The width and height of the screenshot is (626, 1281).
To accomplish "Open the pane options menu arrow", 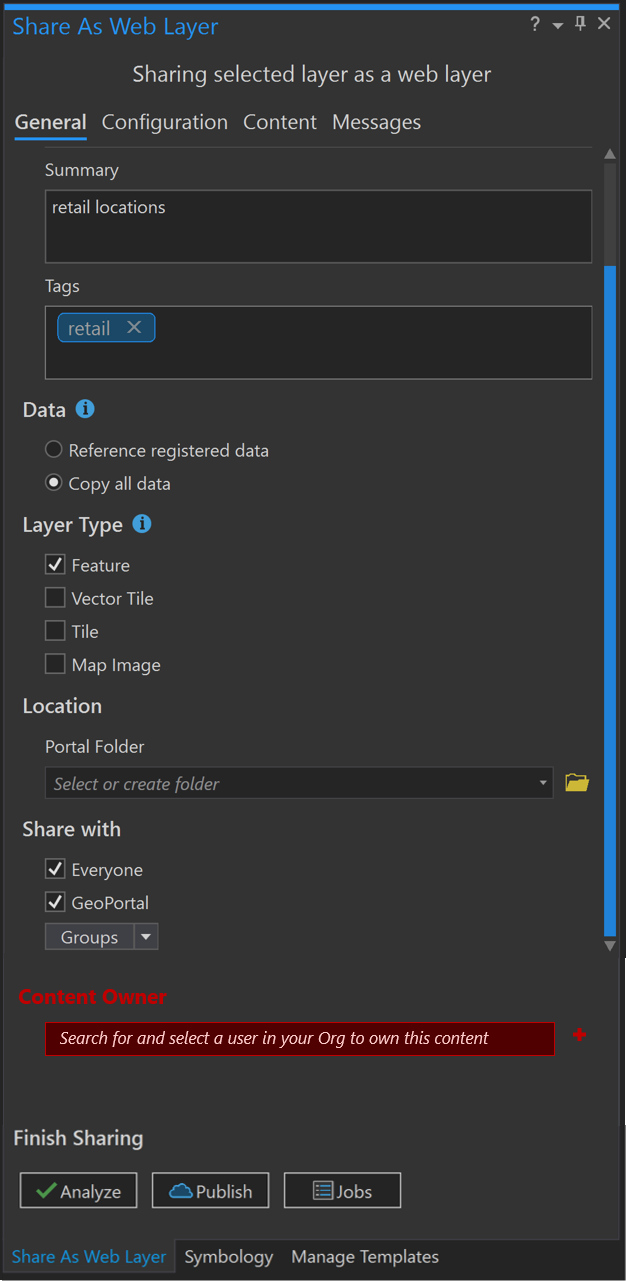I will pyautogui.click(x=558, y=26).
